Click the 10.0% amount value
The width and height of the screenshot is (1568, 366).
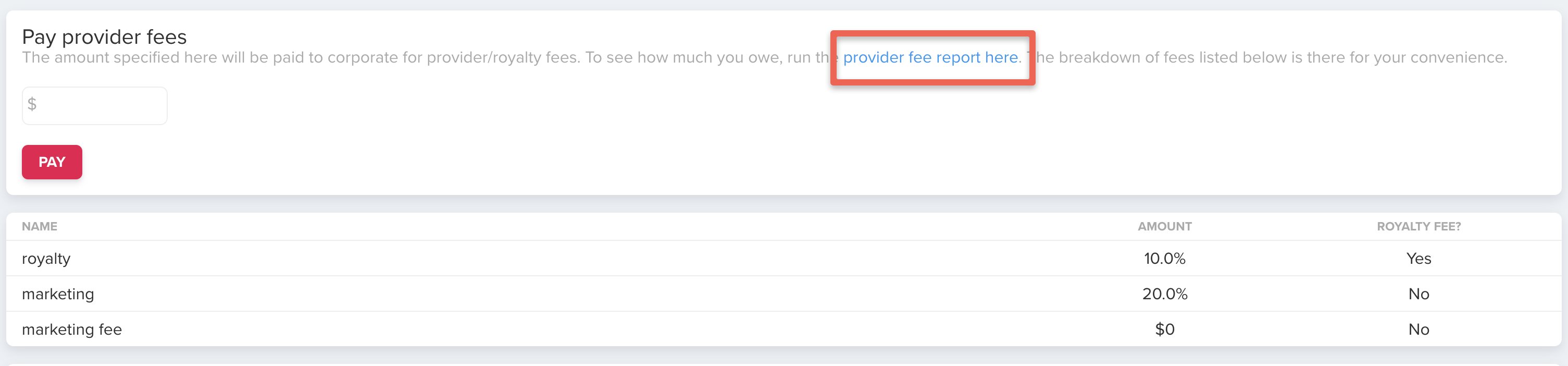1164,259
